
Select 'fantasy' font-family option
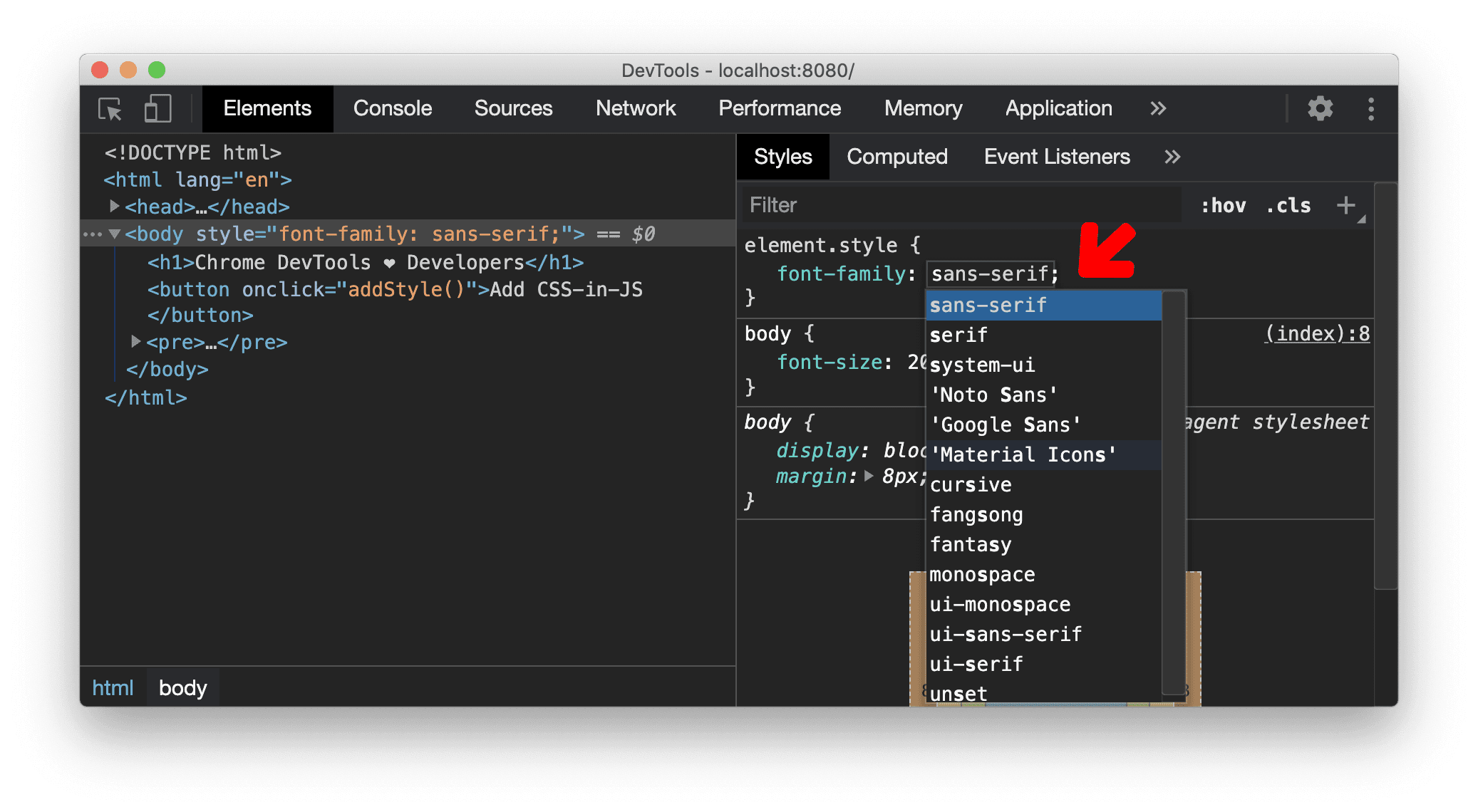pos(970,545)
